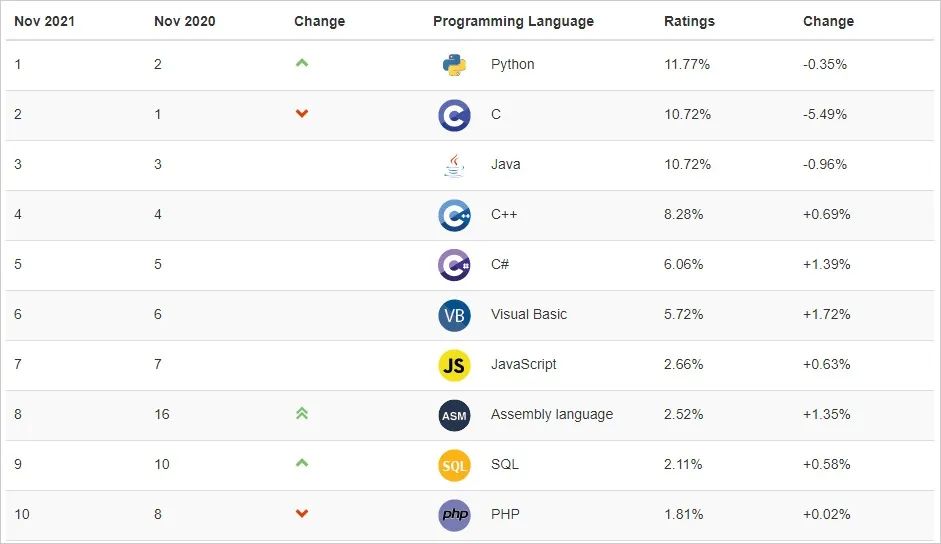Image resolution: width=941 pixels, height=544 pixels.
Task: Click the green up arrow in Python row
Action: [302, 63]
